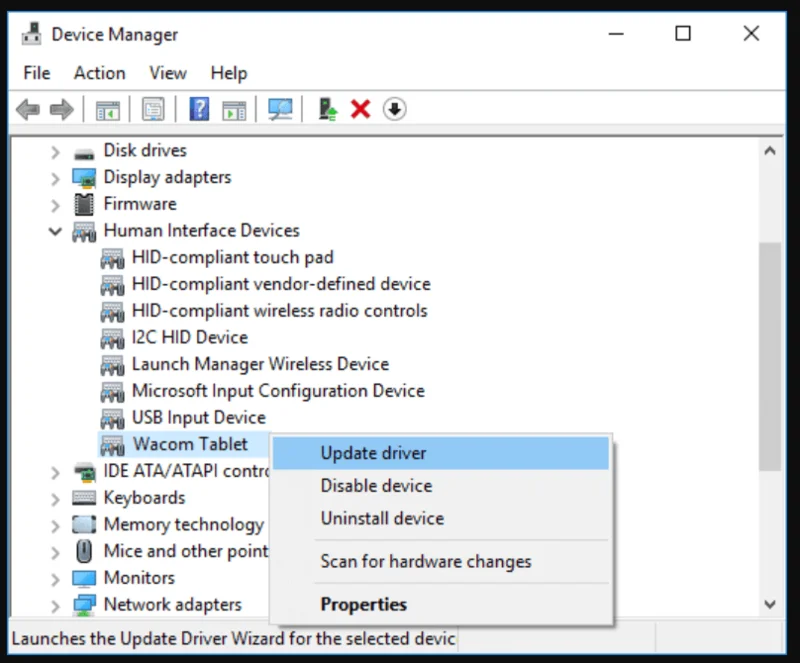Click the USB Input Device icon
The image size is (800, 663).
pyautogui.click(x=112, y=419)
